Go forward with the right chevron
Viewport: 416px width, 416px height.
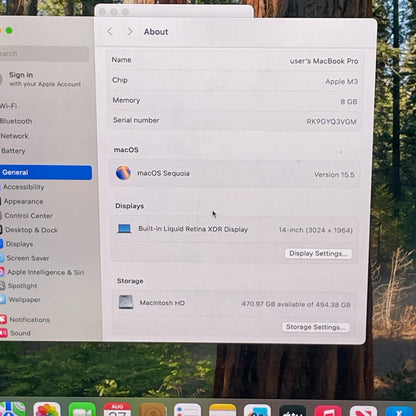[x=130, y=32]
